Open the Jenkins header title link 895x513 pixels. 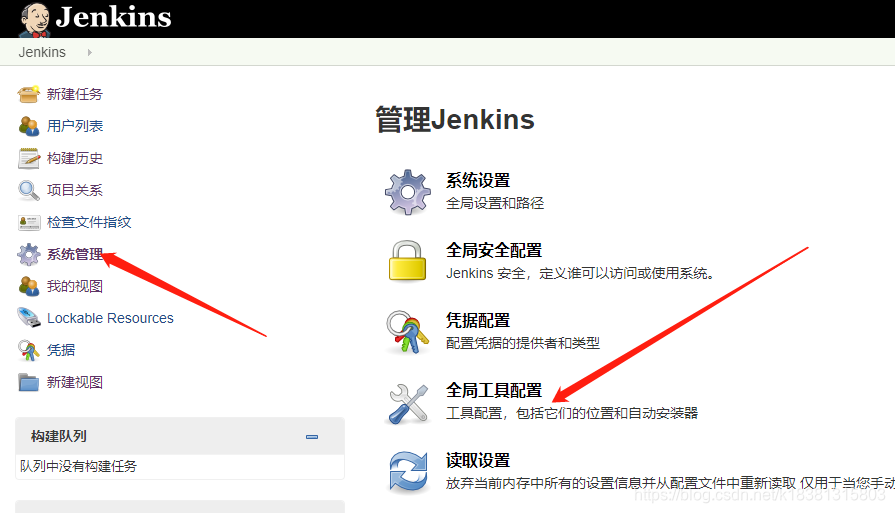click(114, 17)
